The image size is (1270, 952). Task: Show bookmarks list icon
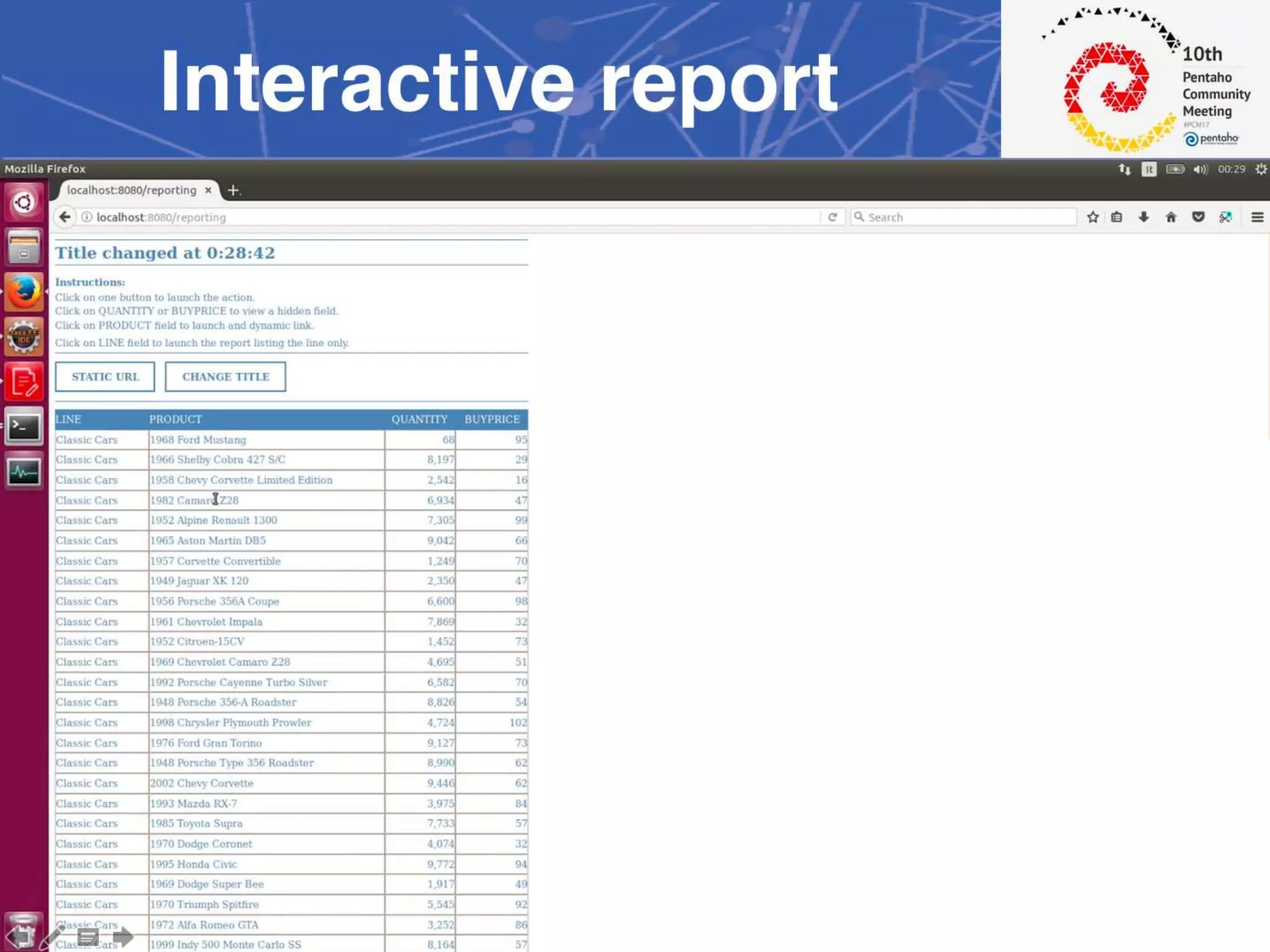coord(1116,217)
